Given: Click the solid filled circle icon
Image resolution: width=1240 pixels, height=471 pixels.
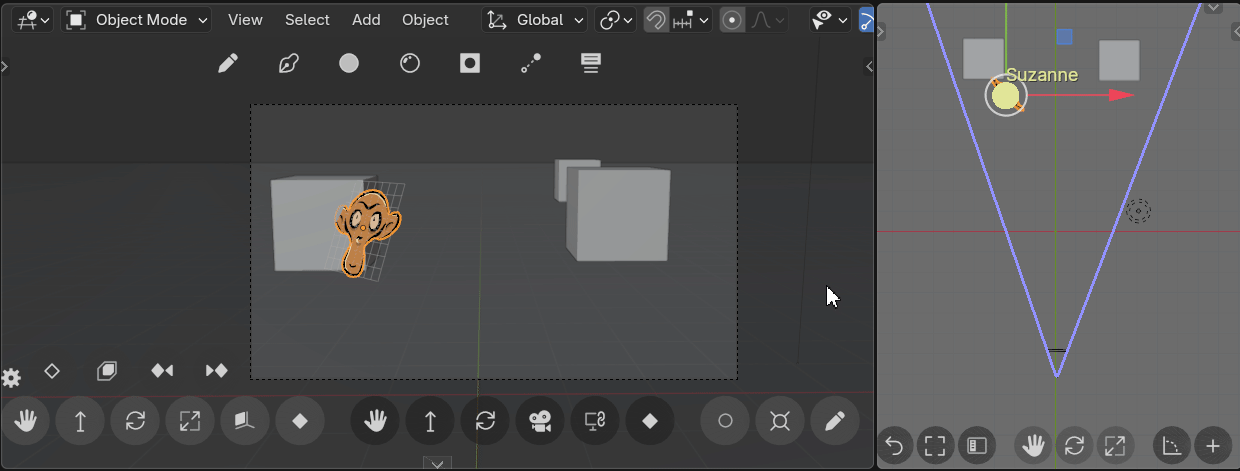Looking at the screenshot, I should [x=348, y=64].
